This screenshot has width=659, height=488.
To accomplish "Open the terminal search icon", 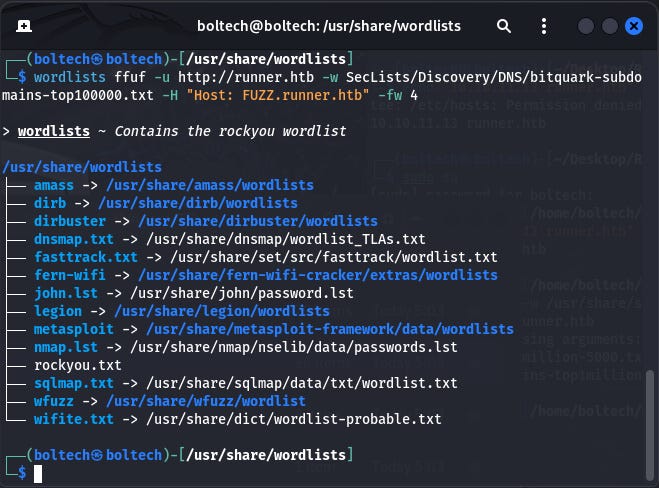I will (x=503, y=26).
